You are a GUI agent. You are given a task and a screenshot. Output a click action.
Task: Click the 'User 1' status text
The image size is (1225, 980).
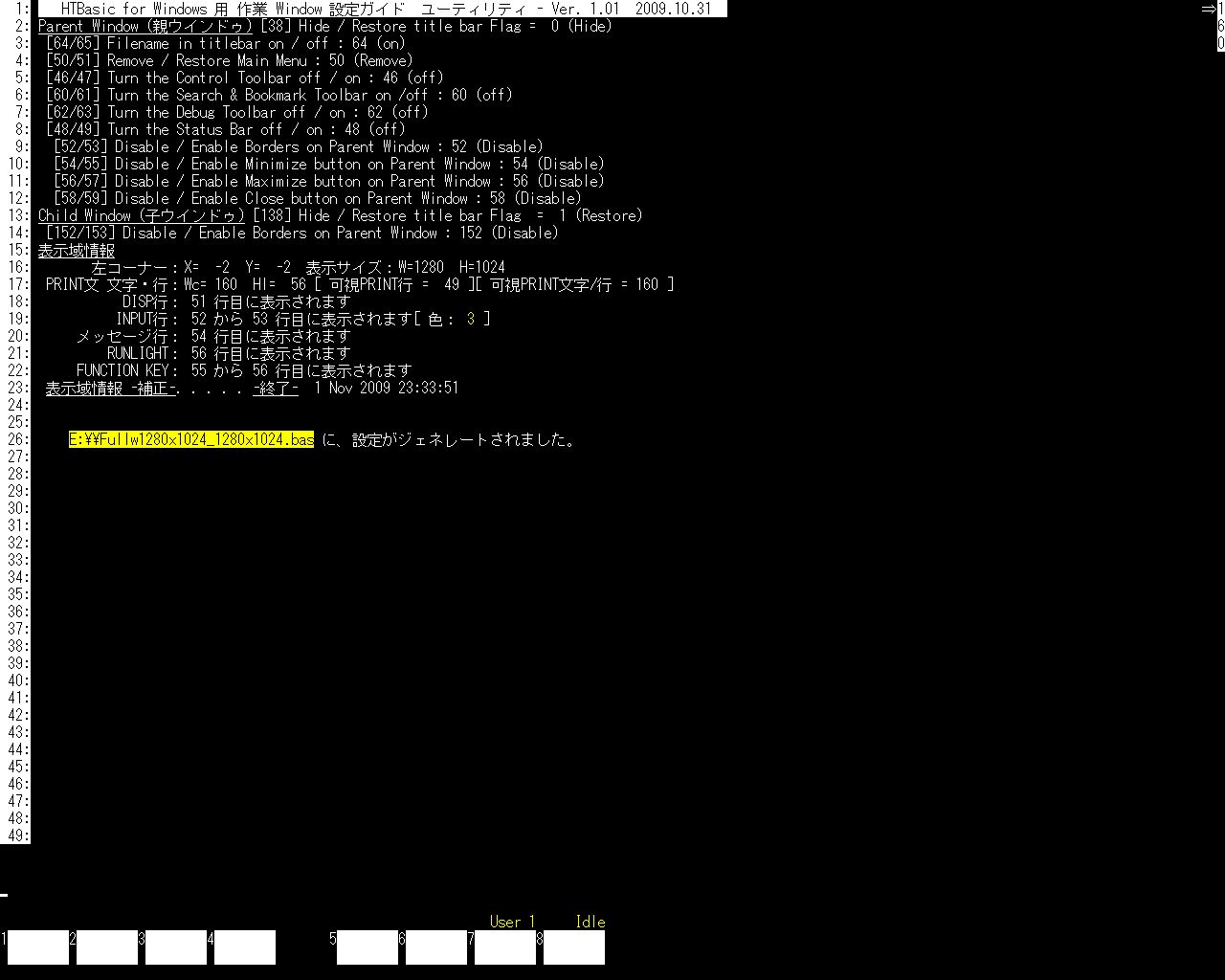[x=513, y=922]
